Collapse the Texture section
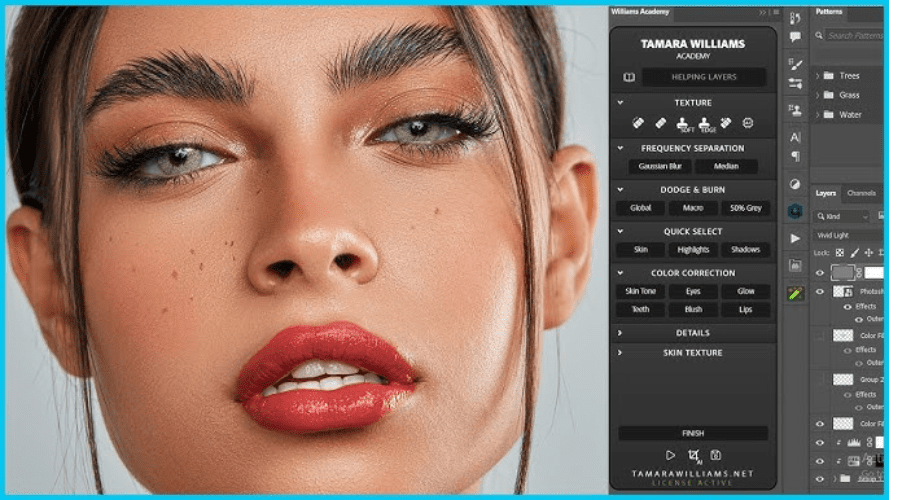Image resolution: width=900 pixels, height=500 pixels. point(620,103)
